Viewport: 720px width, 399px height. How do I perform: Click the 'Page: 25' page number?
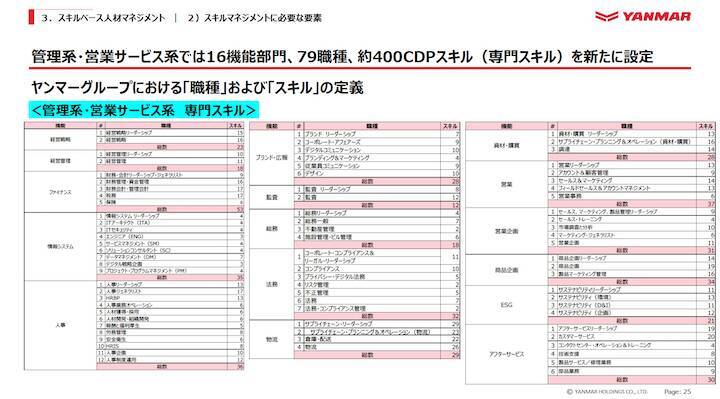677,392
